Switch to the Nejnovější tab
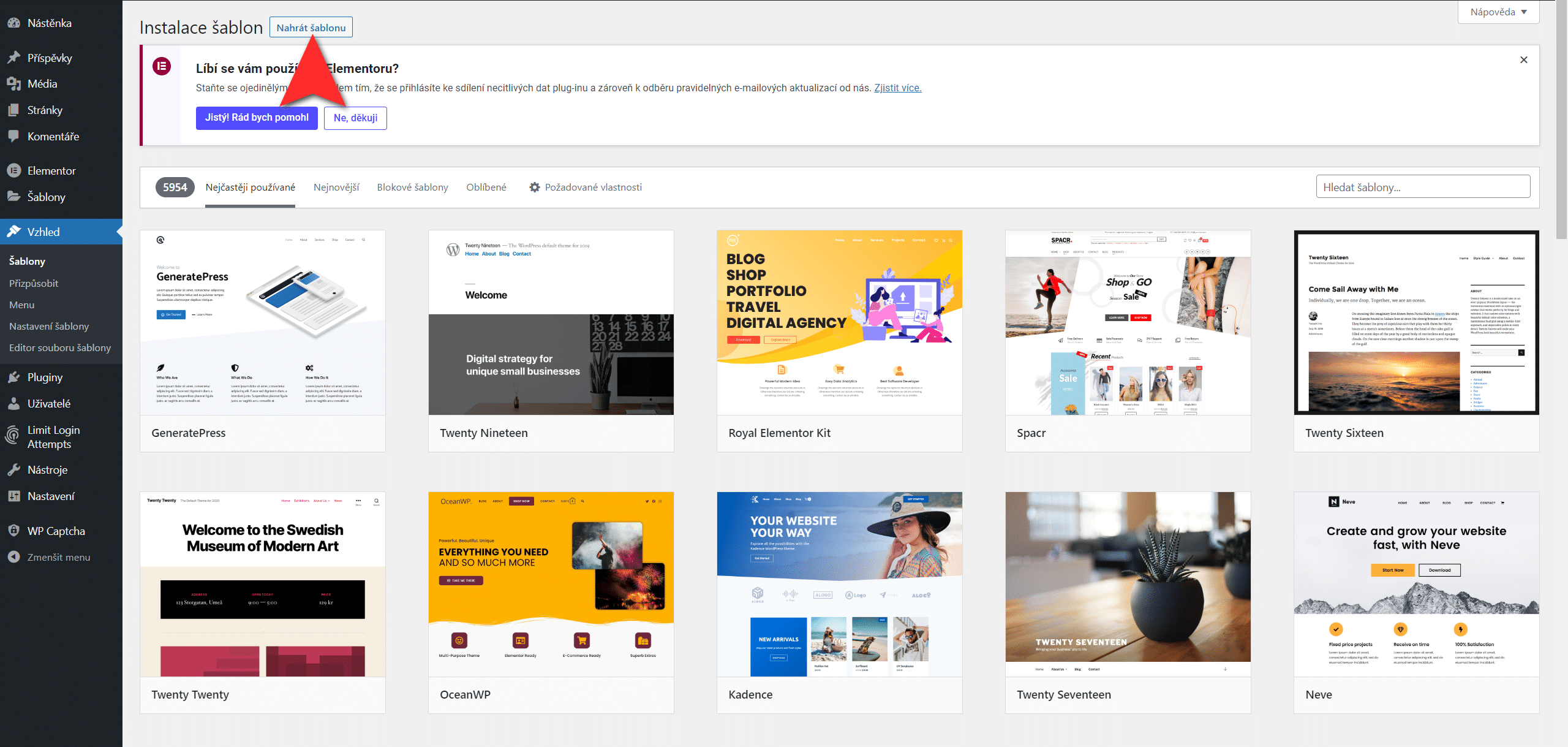Screen dimensions: 1568x747 tap(336, 188)
